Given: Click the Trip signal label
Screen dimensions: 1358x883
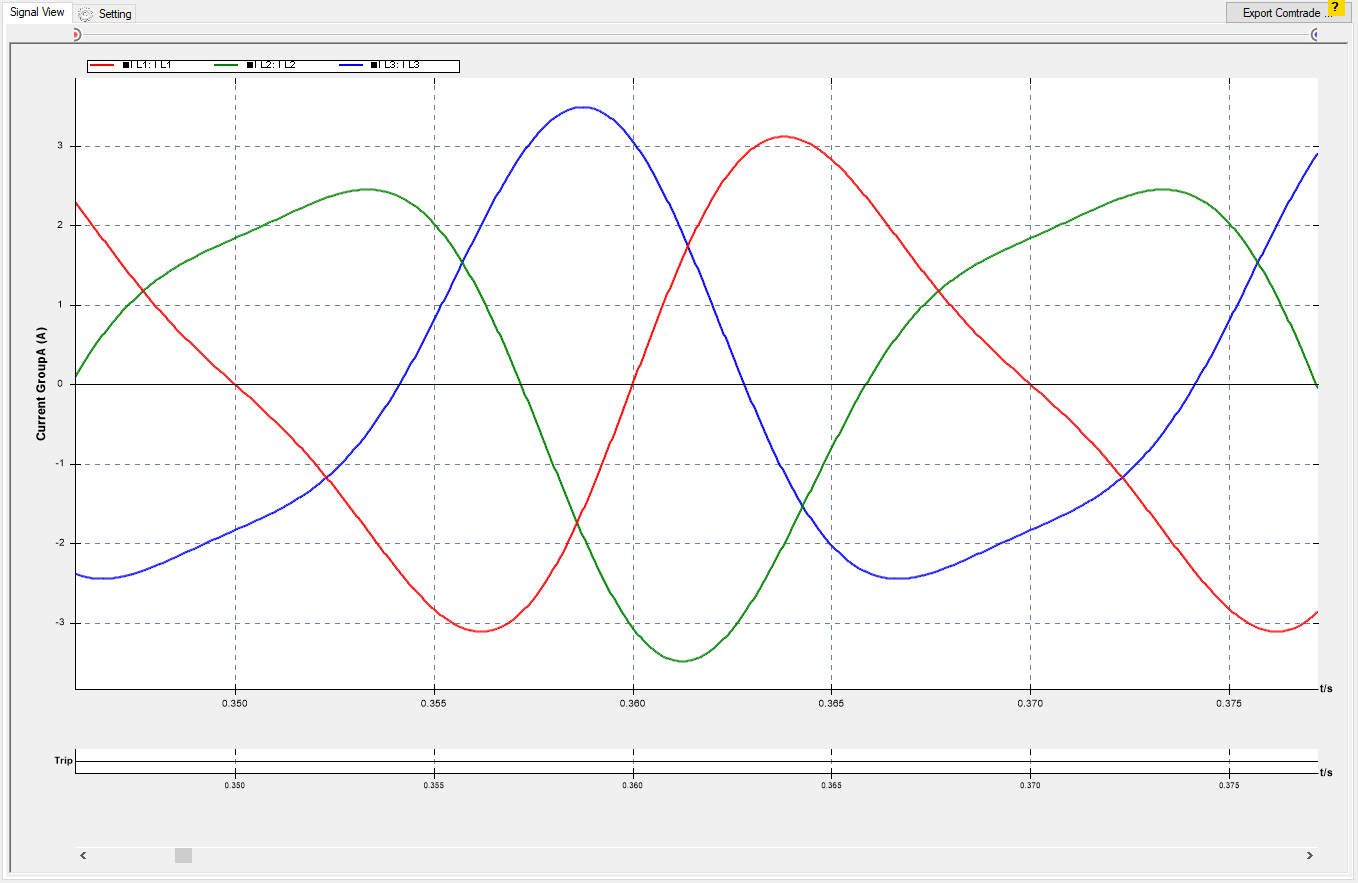Looking at the screenshot, I should click(x=63, y=761).
